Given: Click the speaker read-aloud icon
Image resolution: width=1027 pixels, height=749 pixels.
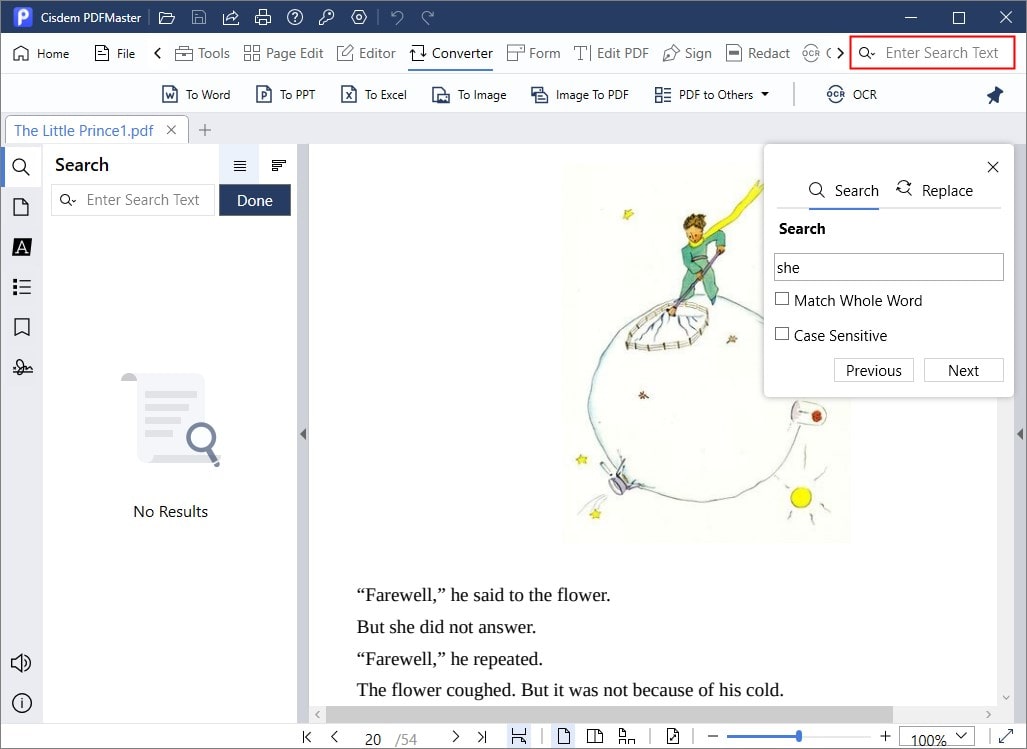Looking at the screenshot, I should [21, 663].
